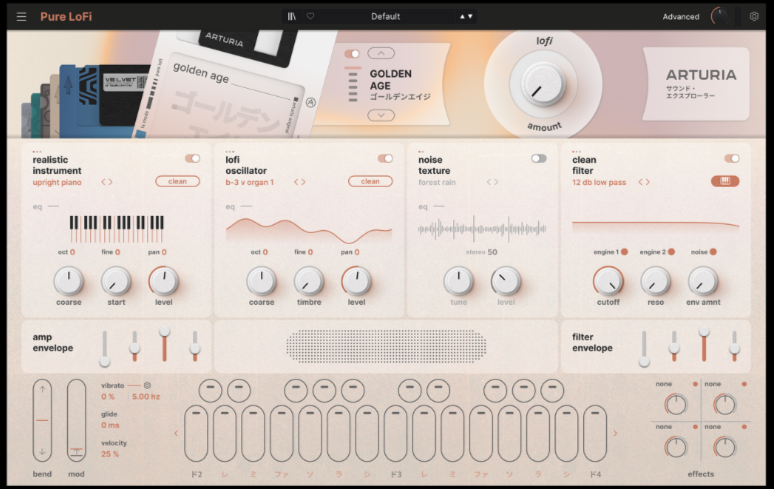774x489 pixels.
Task: Open 12 db low pass filter list
Action: pos(599,183)
